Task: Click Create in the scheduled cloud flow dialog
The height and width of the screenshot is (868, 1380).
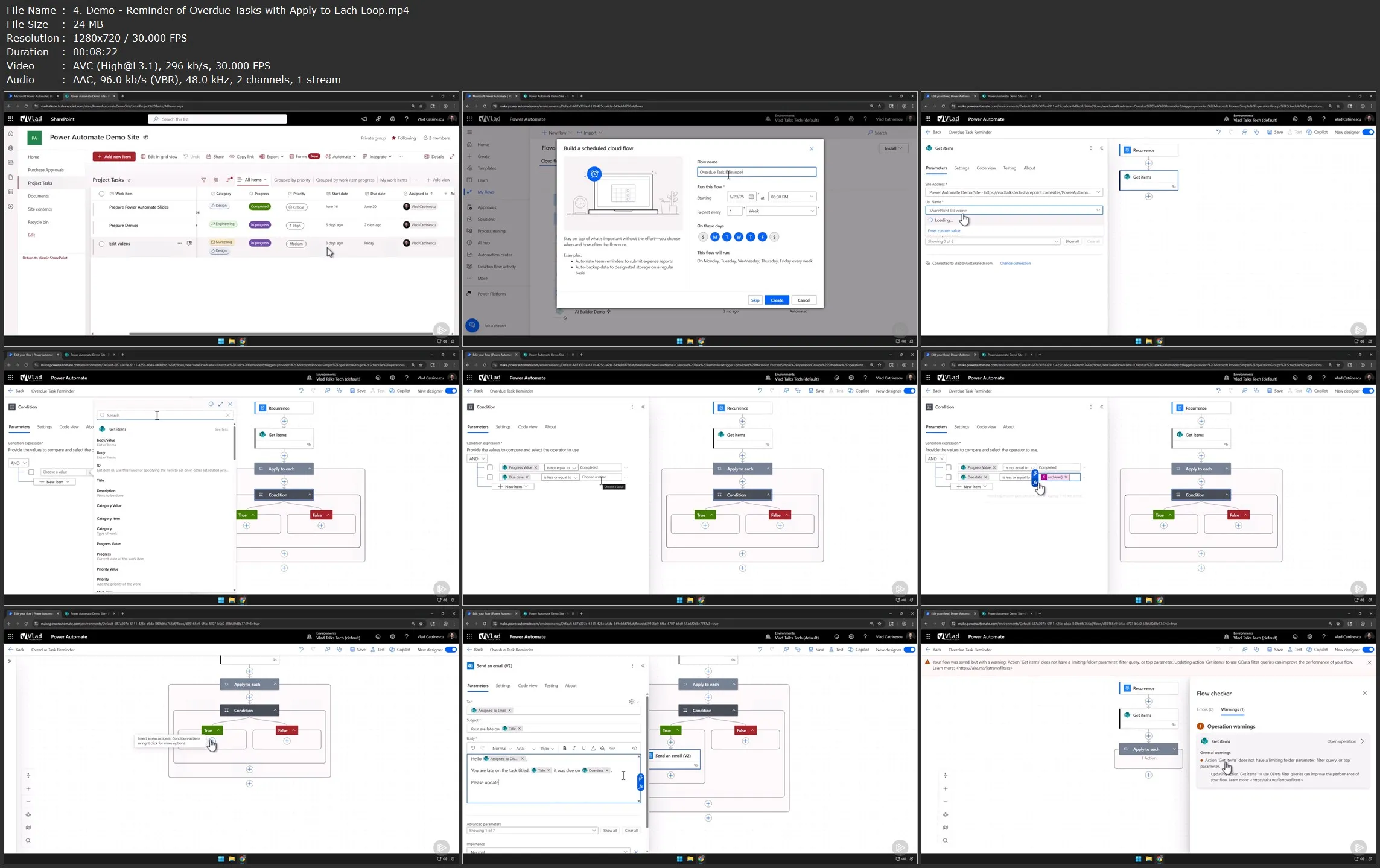Action: pos(777,300)
